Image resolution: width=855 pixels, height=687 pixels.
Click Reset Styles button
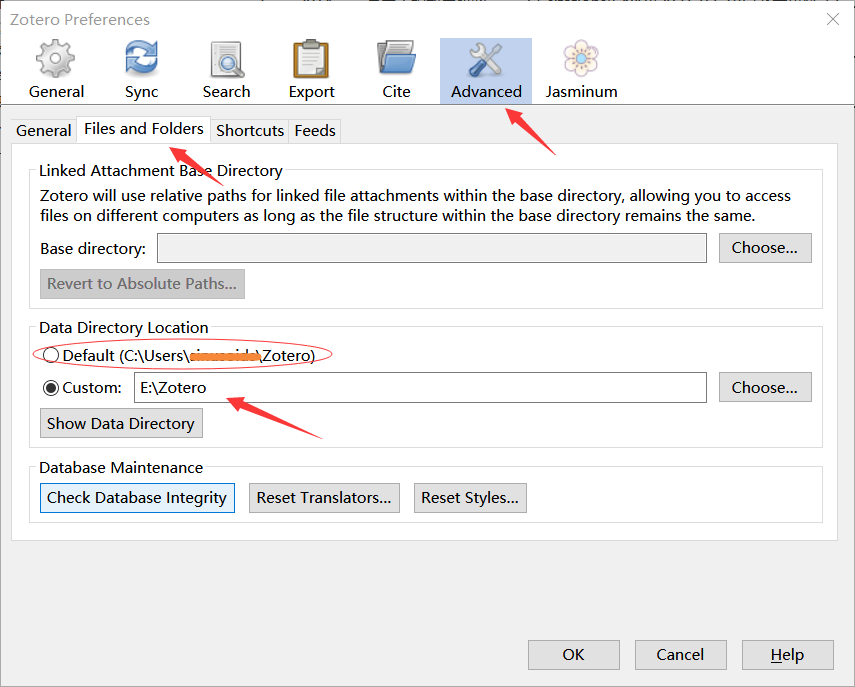point(470,498)
